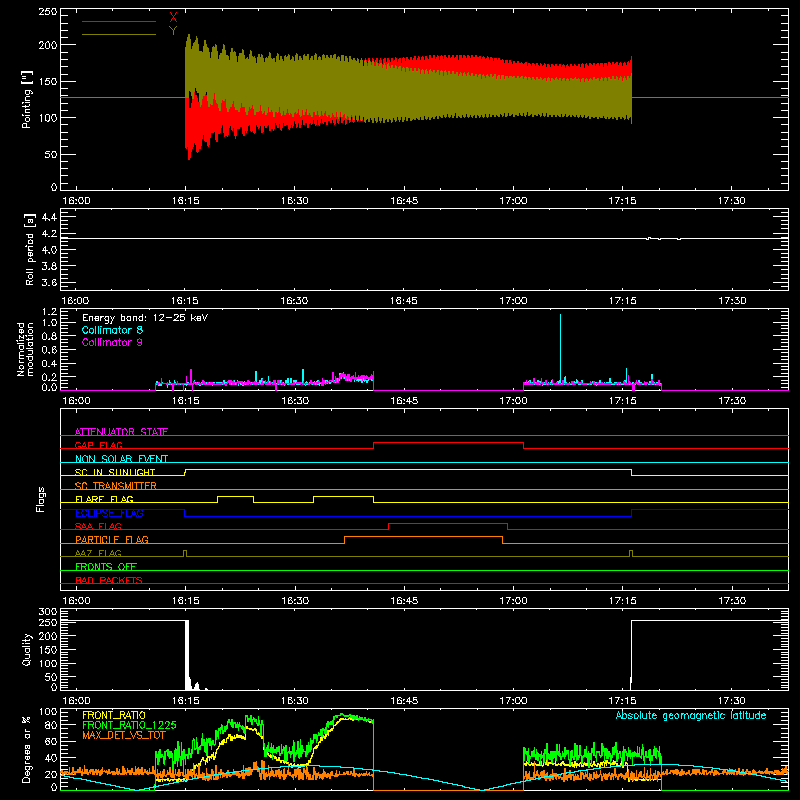Click the raised GAP_FLAG segment

(448, 442)
